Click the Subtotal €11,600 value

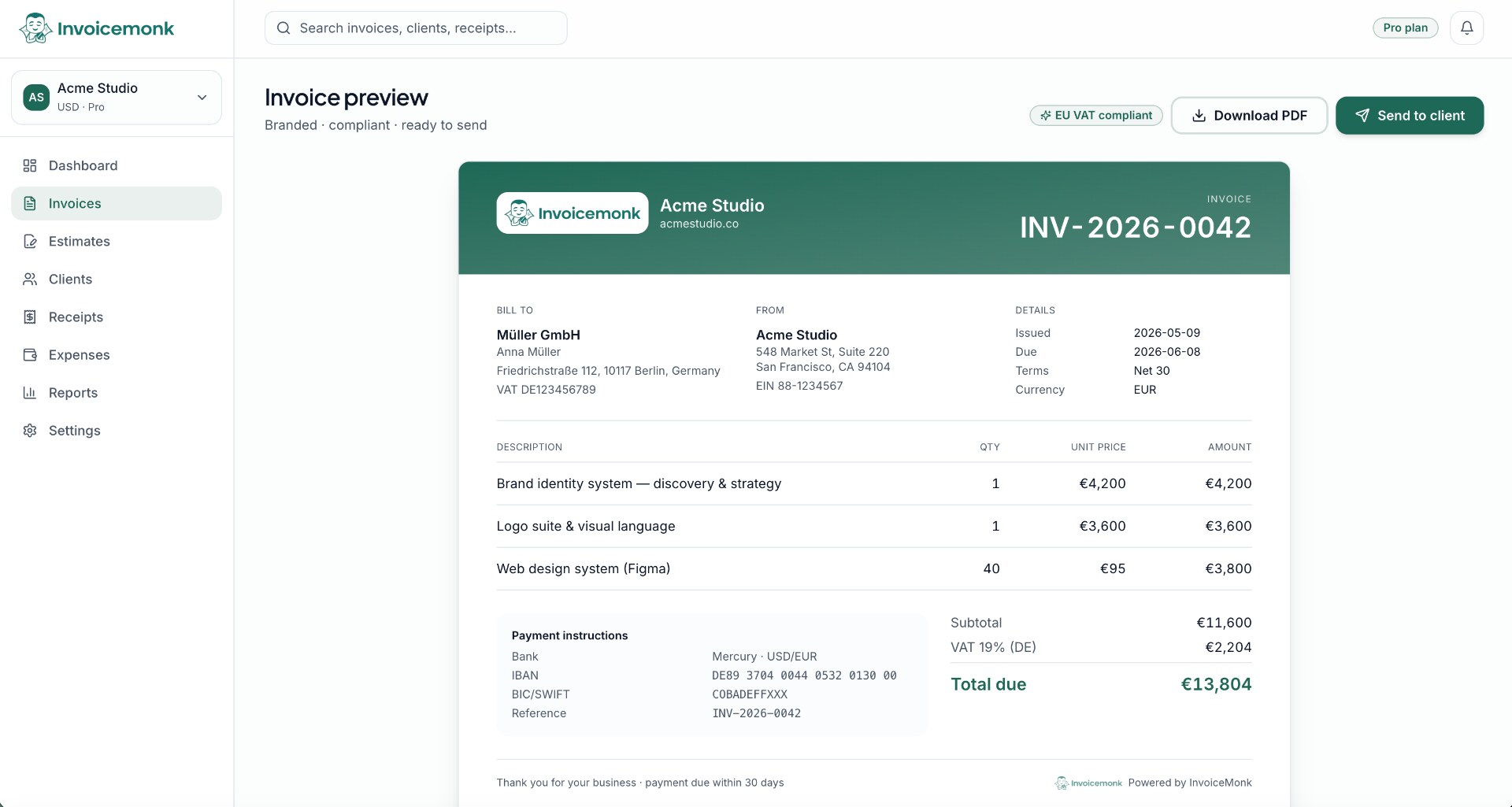pyautogui.click(x=1225, y=623)
